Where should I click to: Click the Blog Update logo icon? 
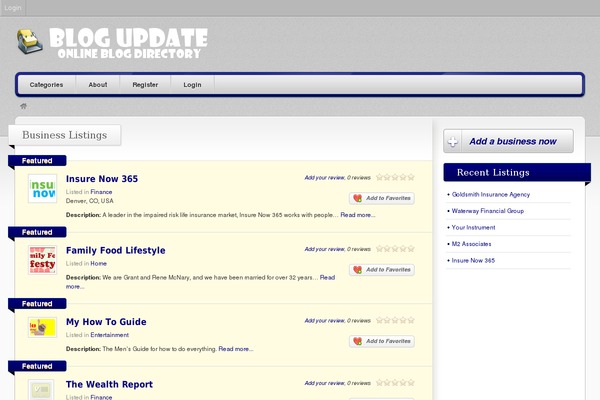coord(29,41)
